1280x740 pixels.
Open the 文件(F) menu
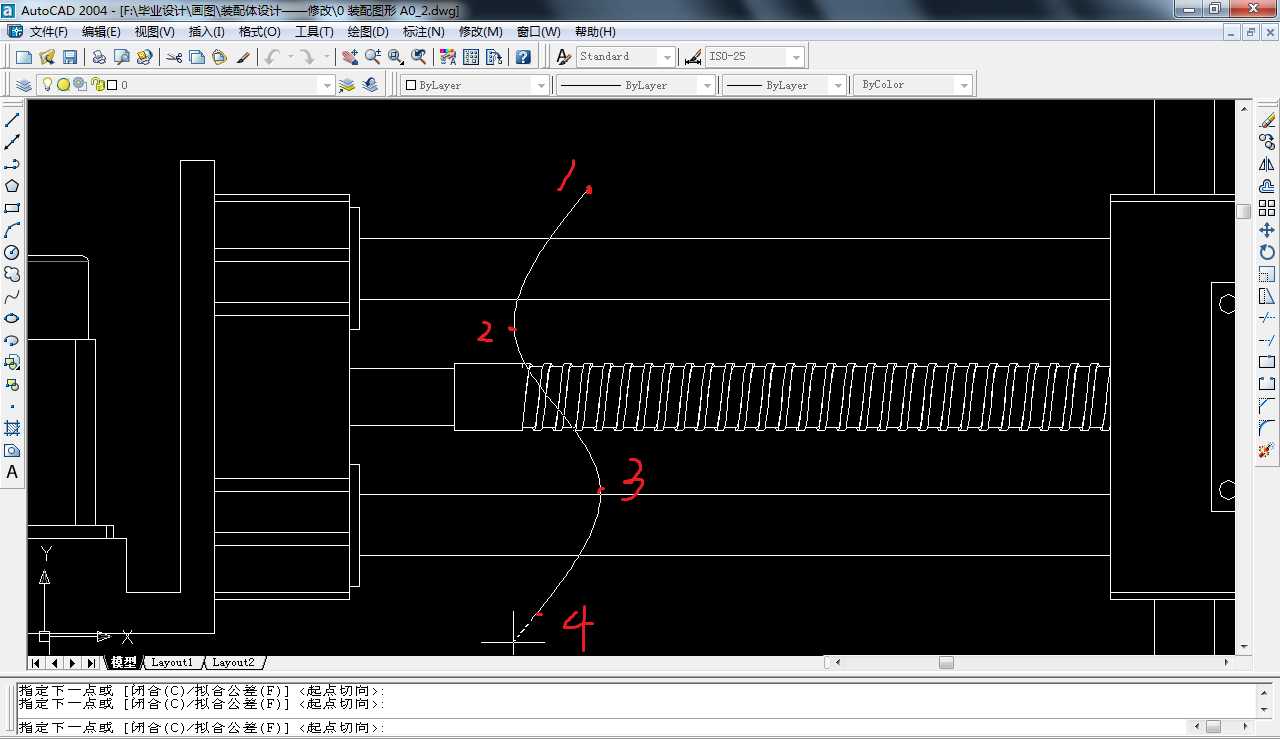[49, 32]
